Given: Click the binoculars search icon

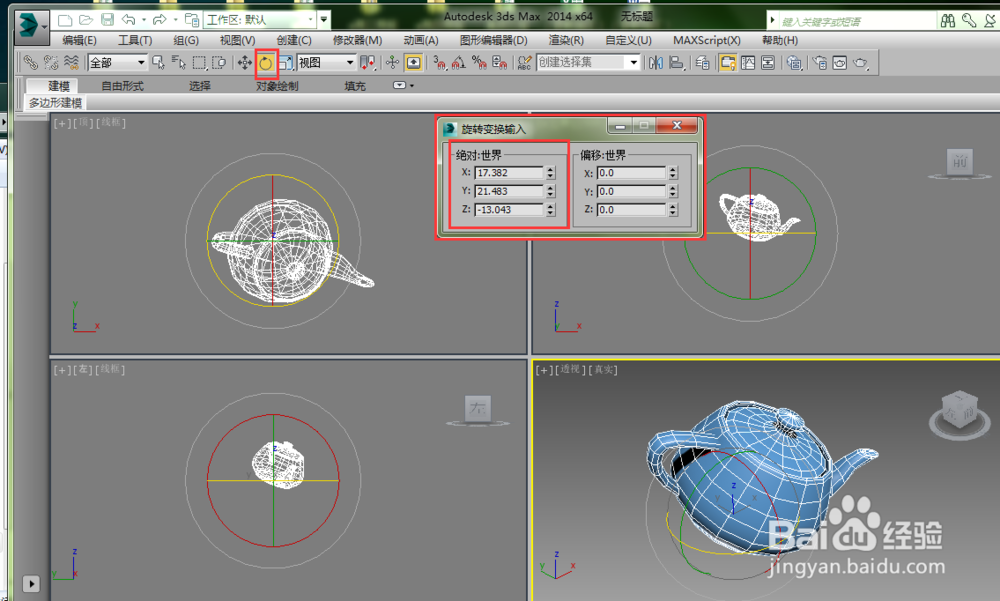Looking at the screenshot, I should tap(948, 21).
